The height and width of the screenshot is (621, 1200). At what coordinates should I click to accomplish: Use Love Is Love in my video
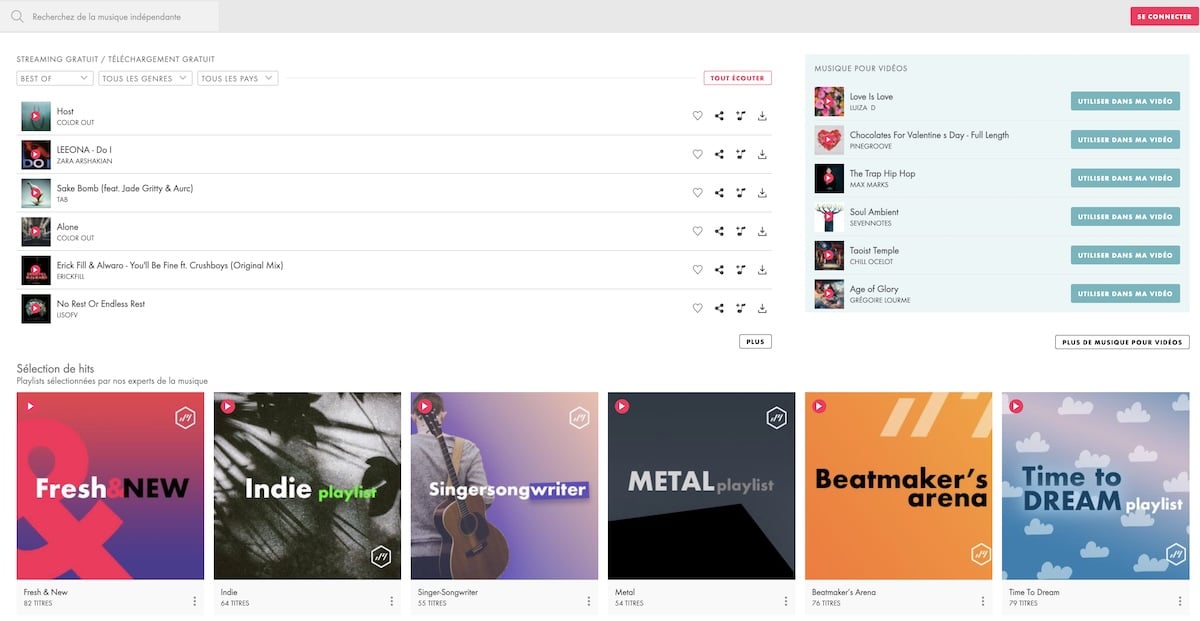[1125, 101]
